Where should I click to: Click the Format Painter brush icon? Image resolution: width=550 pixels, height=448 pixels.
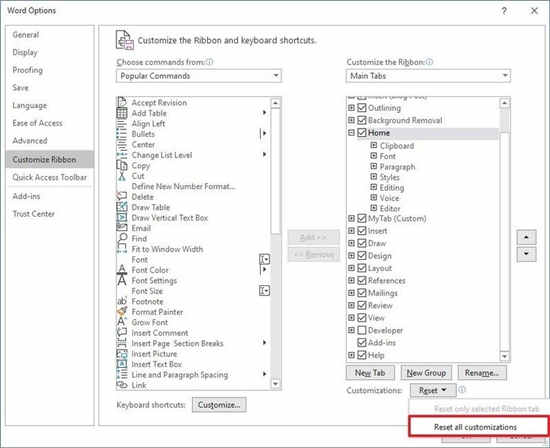point(122,312)
